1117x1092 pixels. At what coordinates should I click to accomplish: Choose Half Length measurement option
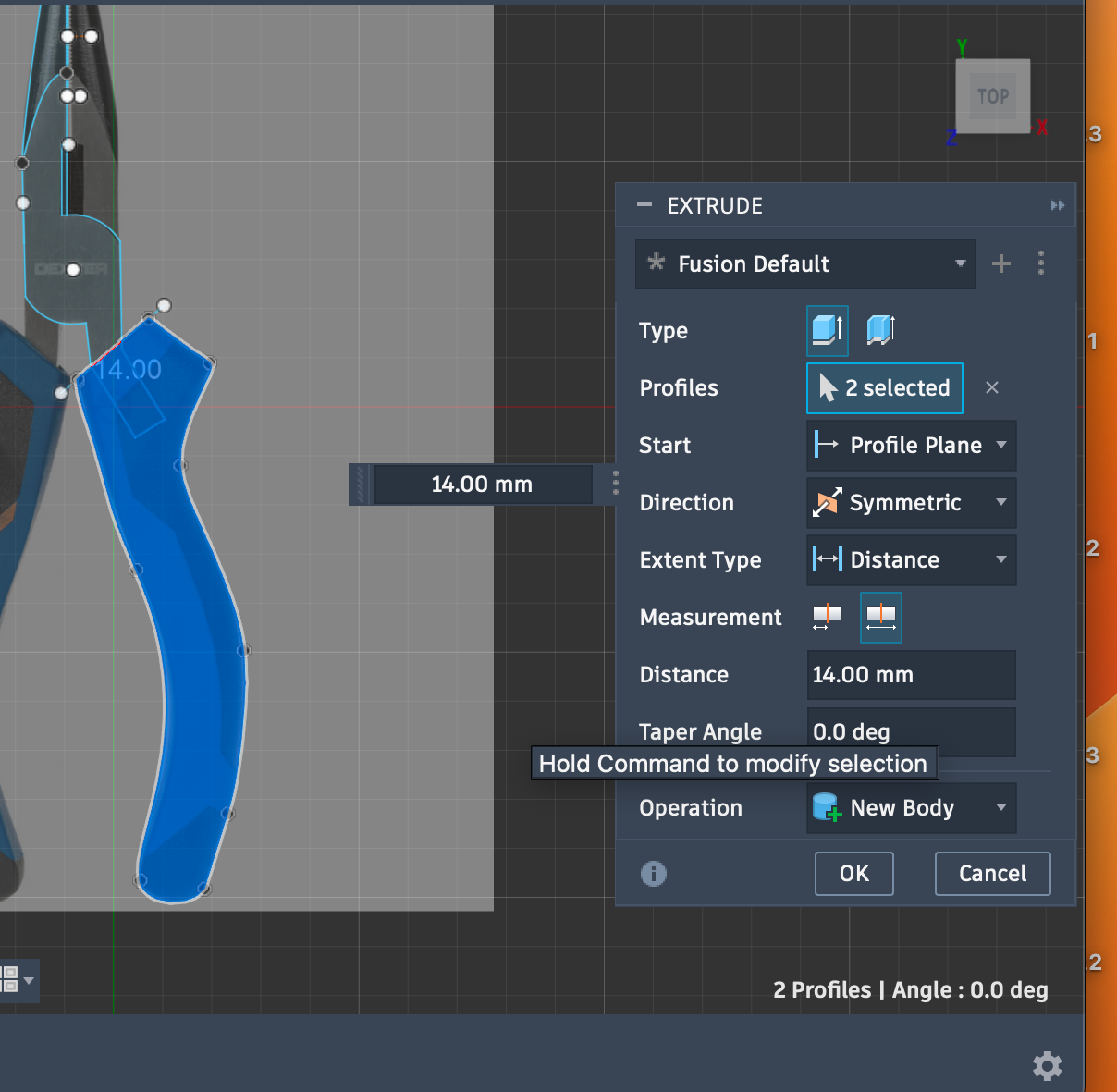[827, 617]
